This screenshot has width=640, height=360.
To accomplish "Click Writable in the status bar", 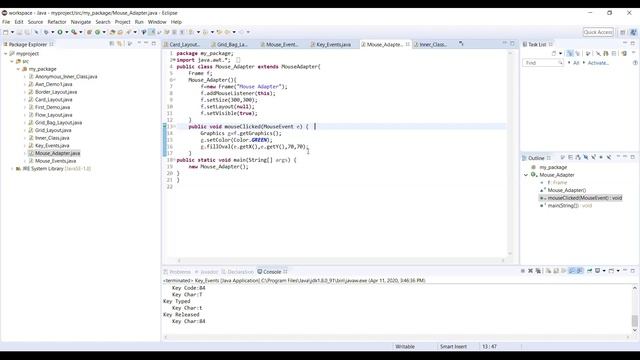I will point(404,347).
